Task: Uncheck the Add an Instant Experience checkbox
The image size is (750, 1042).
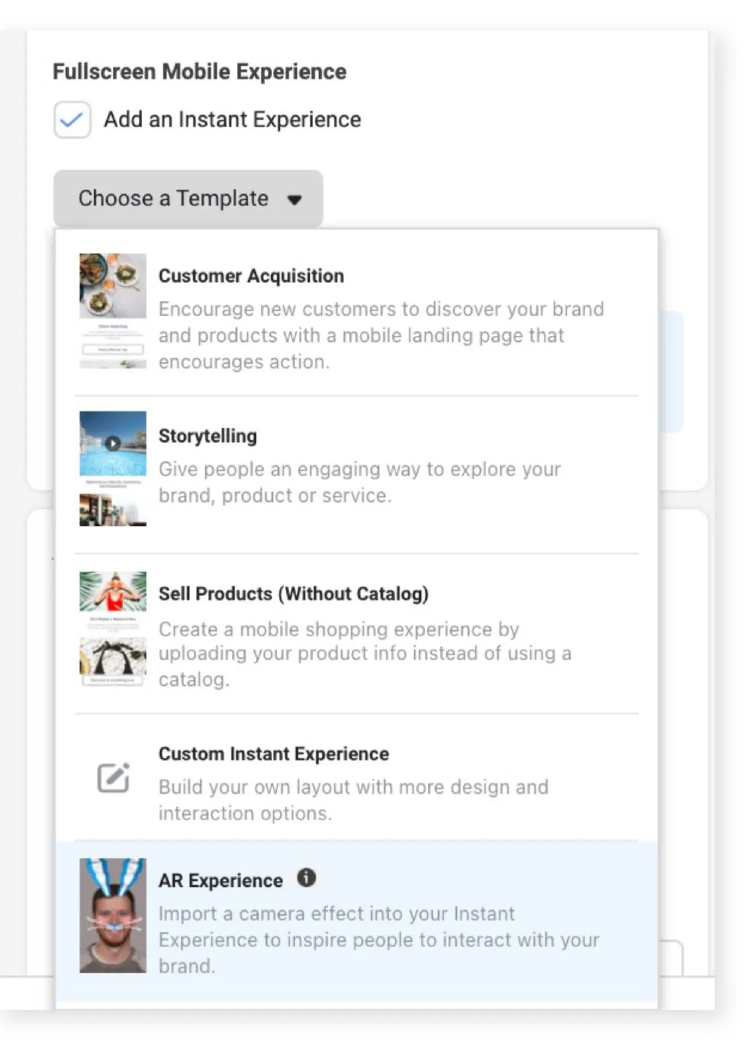Action: (x=72, y=120)
